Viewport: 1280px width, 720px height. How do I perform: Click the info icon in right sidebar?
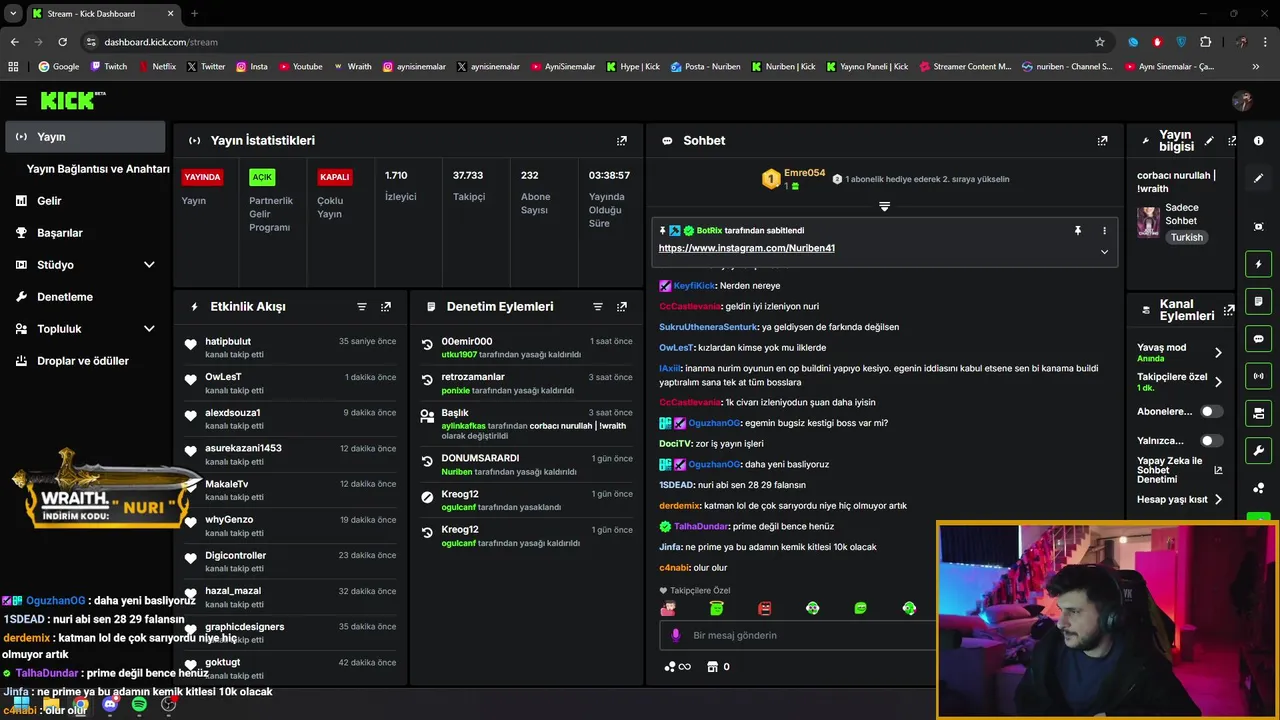pyautogui.click(x=1259, y=141)
